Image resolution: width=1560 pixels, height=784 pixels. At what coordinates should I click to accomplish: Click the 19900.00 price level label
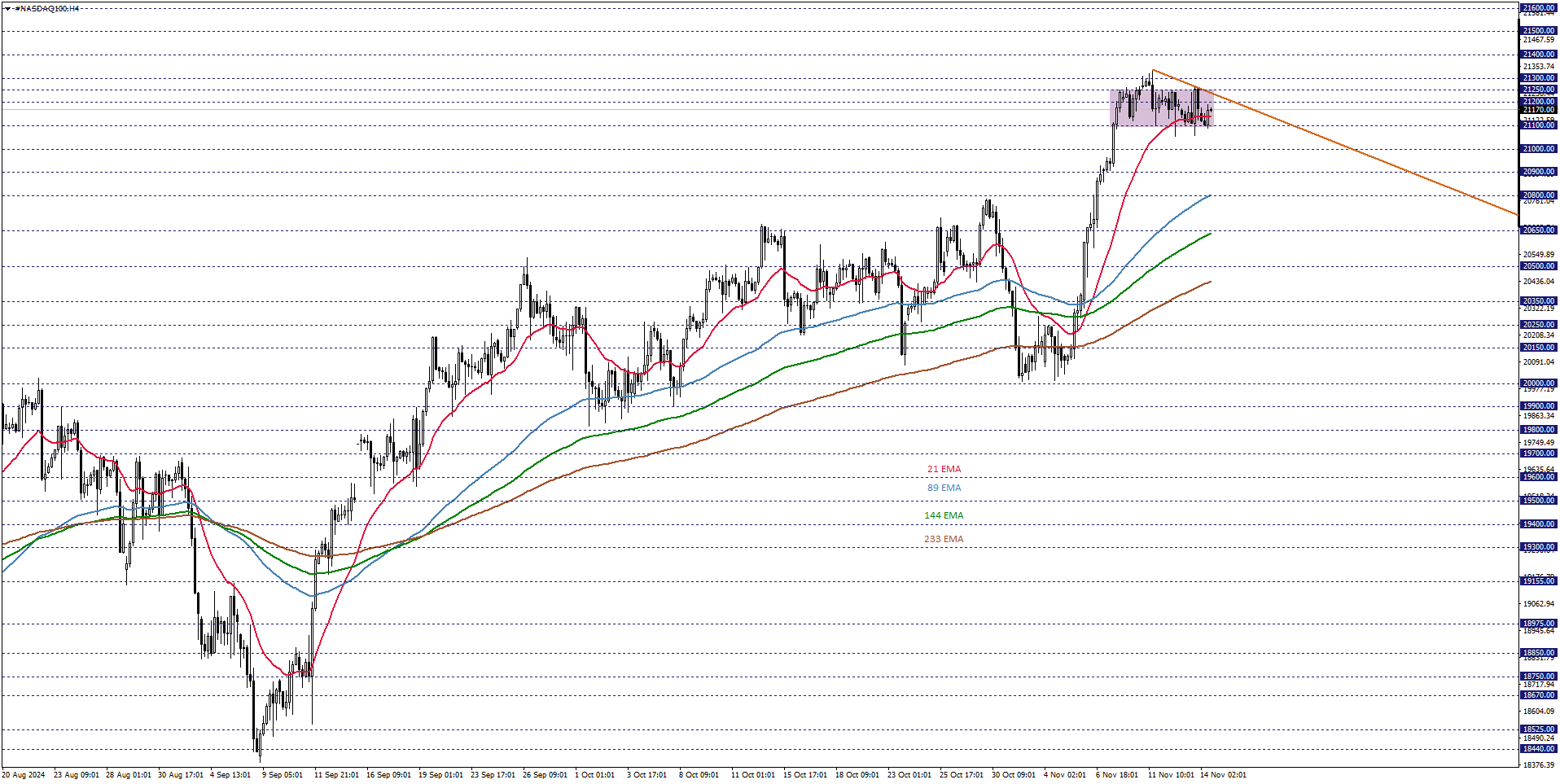click(1538, 406)
